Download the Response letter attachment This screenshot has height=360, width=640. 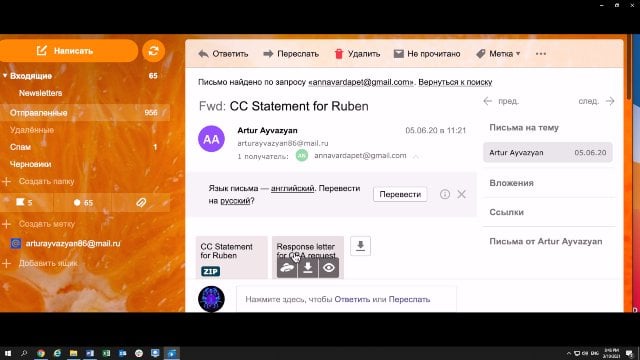click(308, 268)
